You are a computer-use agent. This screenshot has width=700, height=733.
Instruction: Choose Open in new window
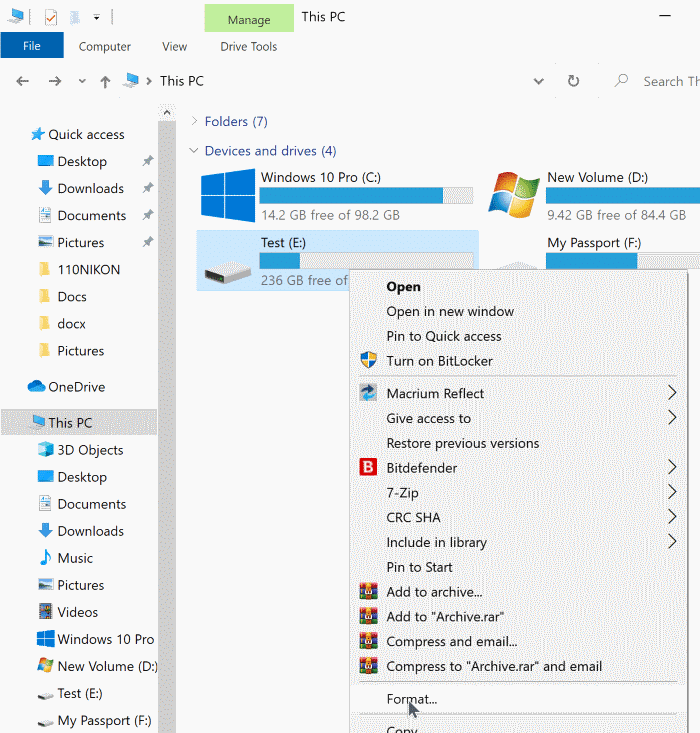click(450, 312)
